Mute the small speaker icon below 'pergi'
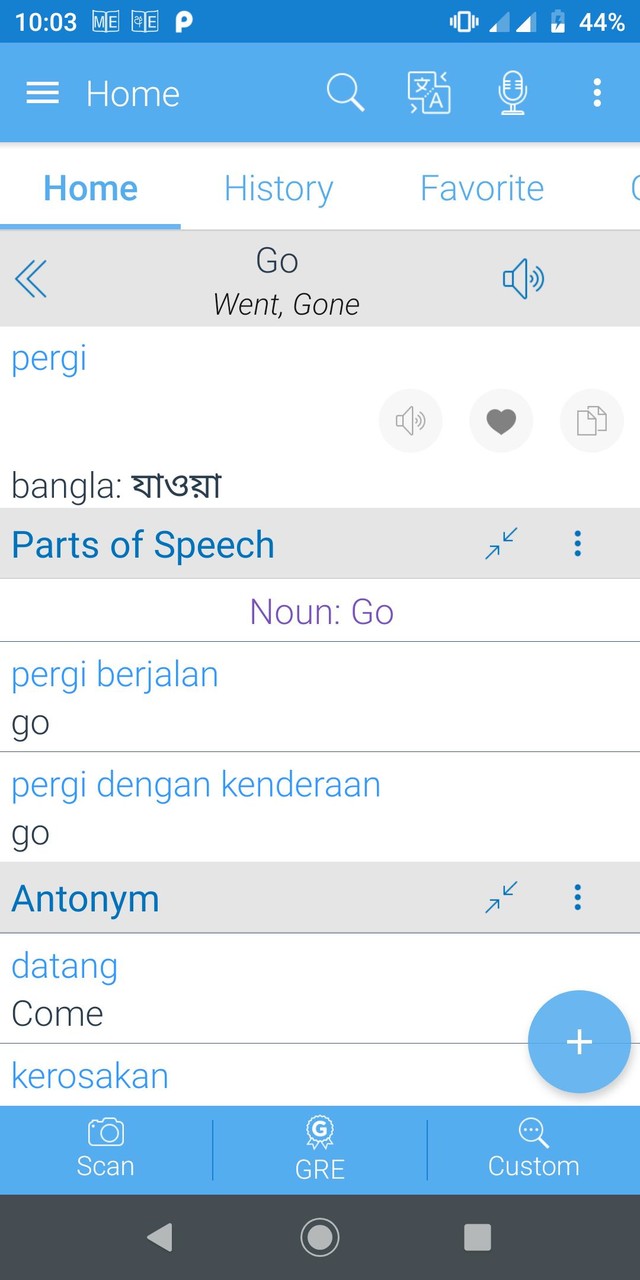The image size is (640, 1280). tap(411, 421)
